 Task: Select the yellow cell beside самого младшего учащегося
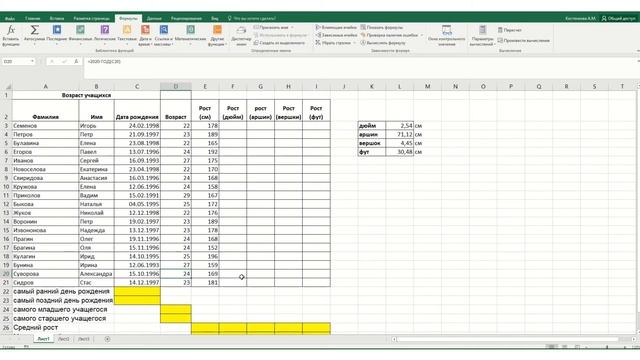coord(176,309)
